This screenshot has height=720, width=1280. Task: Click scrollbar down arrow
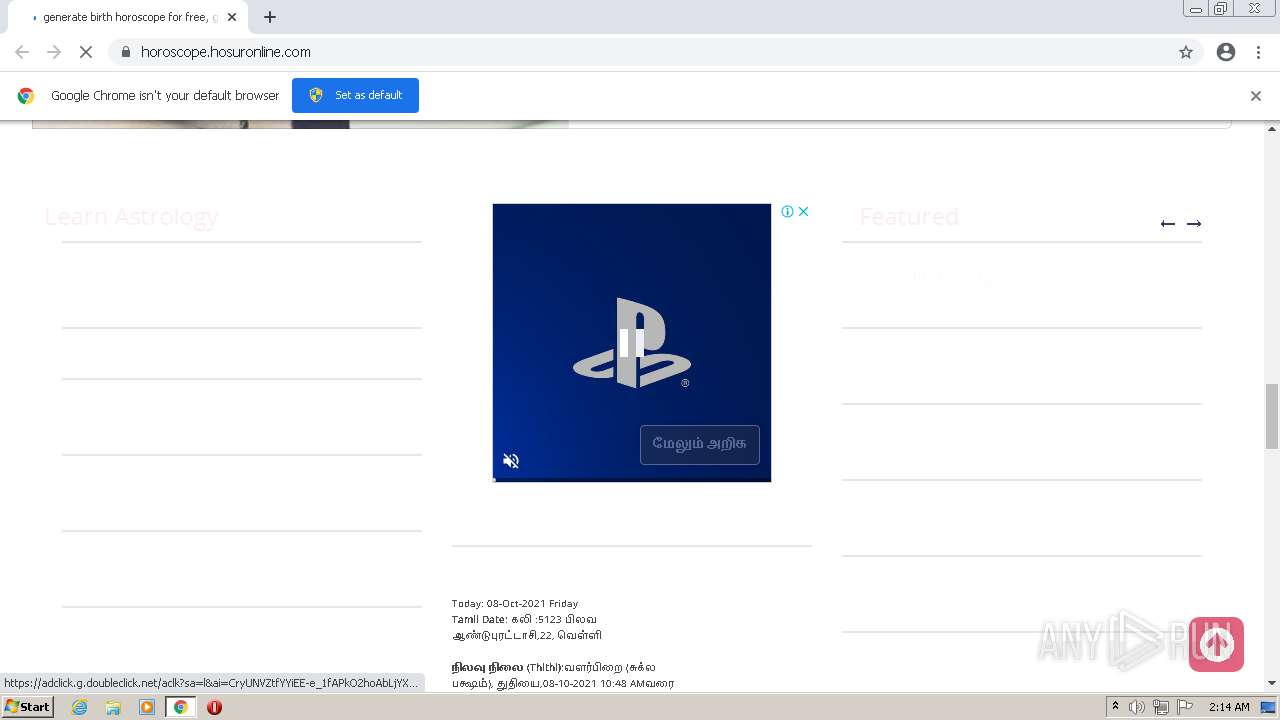[x=1272, y=683]
